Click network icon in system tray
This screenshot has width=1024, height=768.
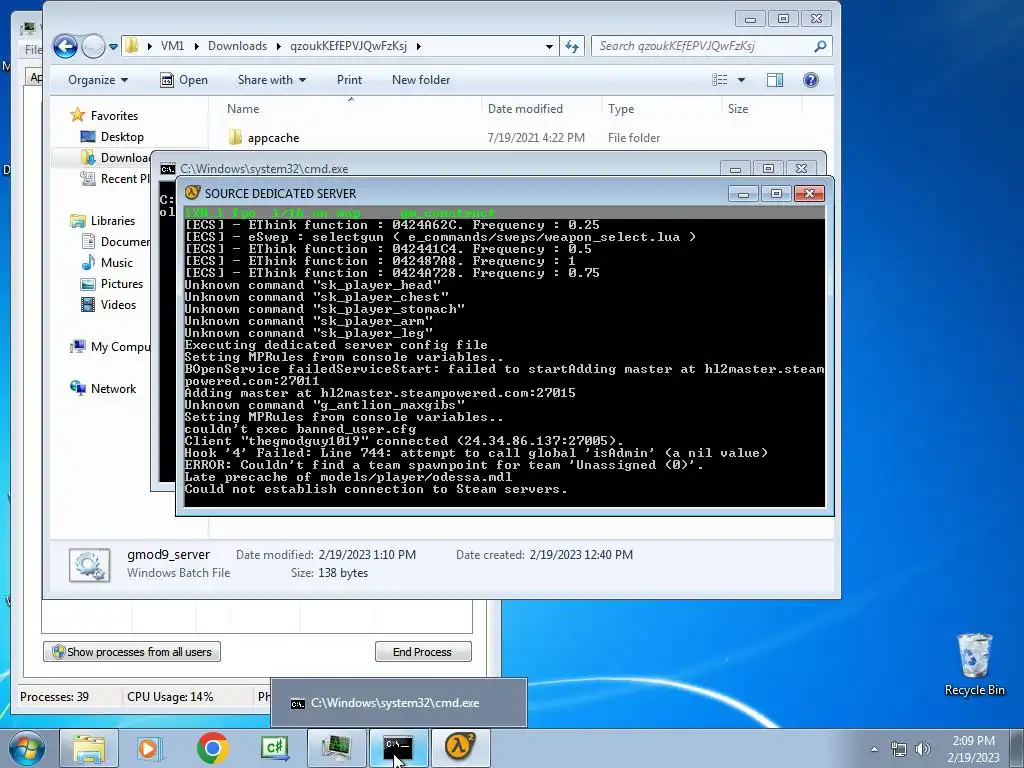[x=899, y=749]
